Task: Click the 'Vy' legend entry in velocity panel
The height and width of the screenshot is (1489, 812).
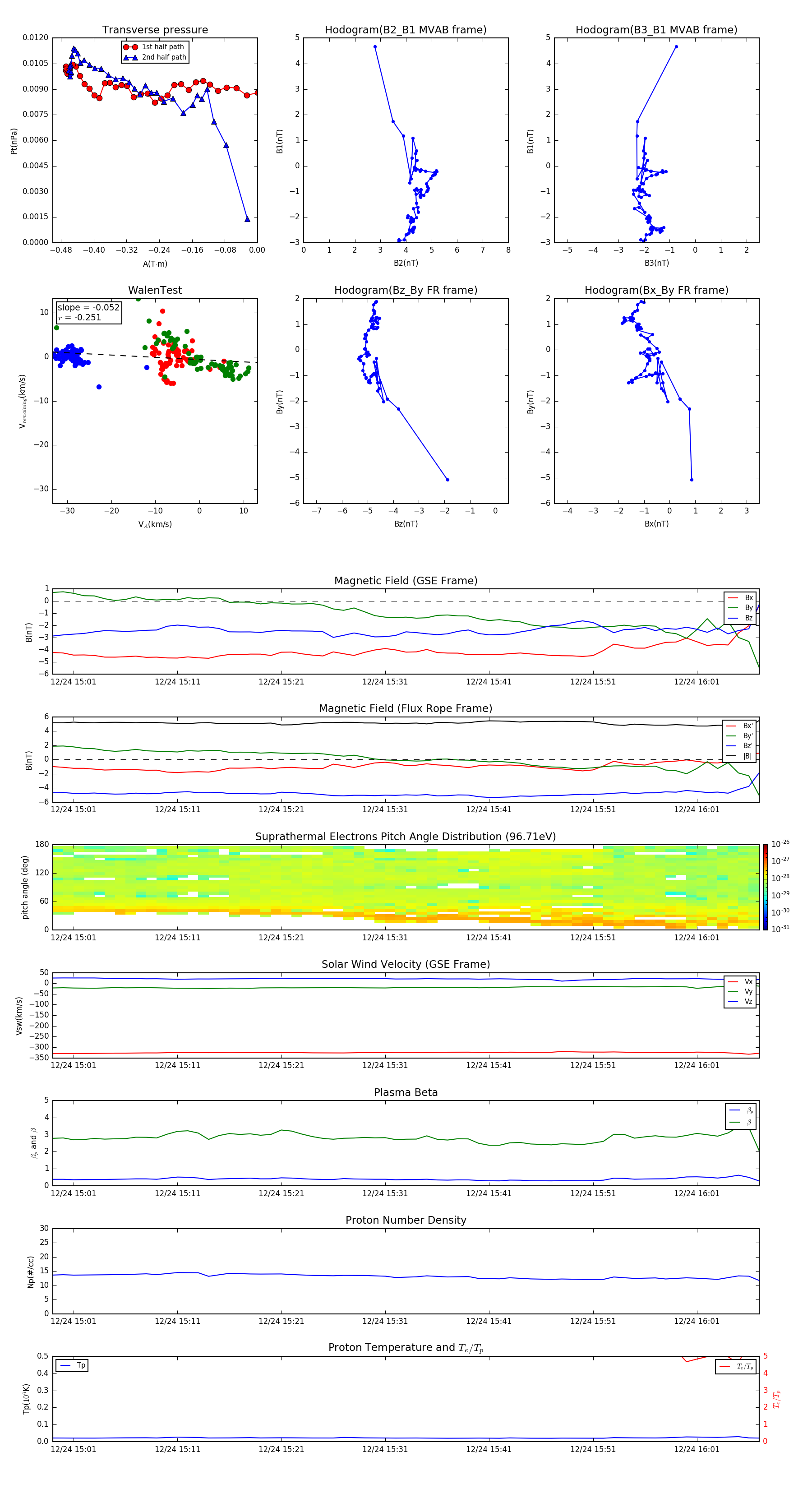Action: point(741,992)
